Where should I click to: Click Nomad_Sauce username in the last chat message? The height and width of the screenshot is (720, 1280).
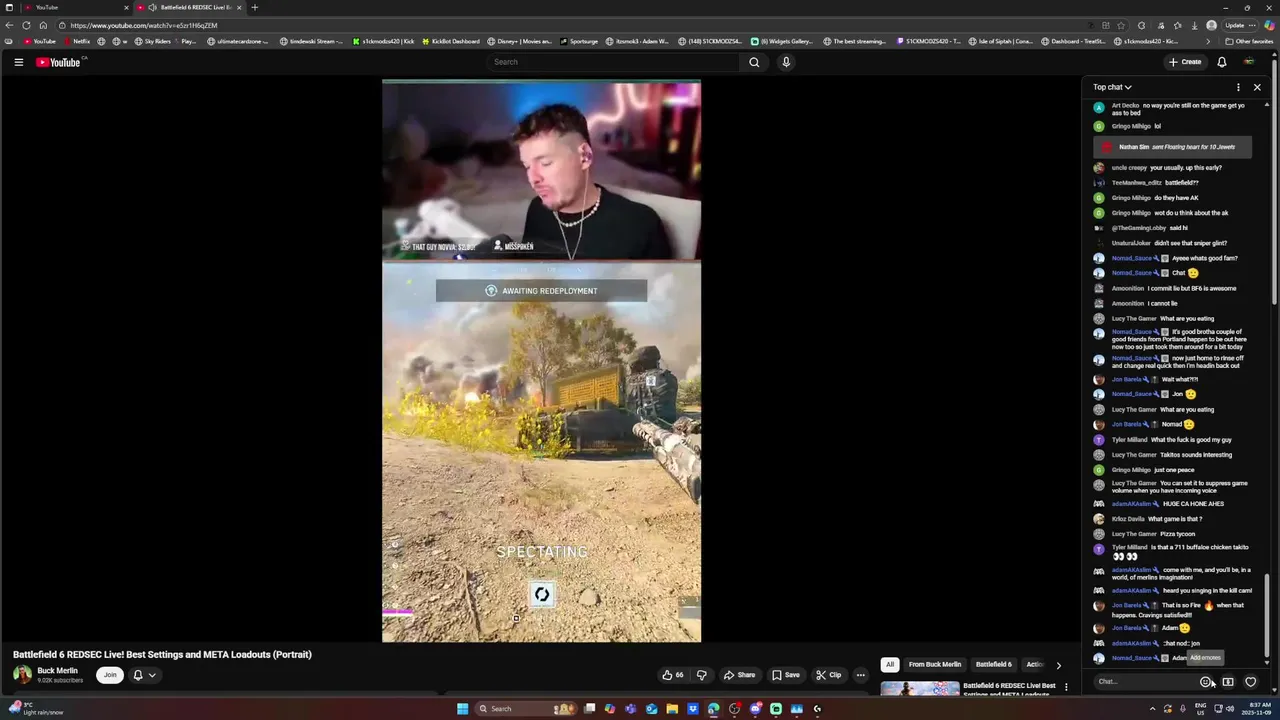coord(1132,658)
